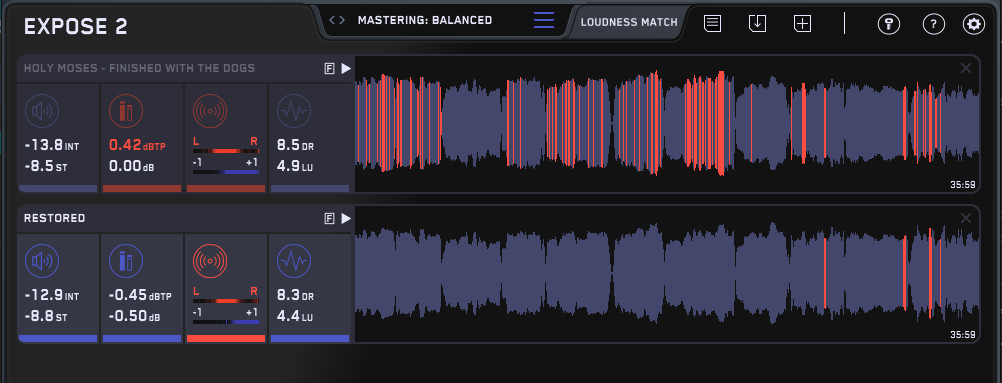Open the report notes icon
This screenshot has width=1002, height=383.
coord(713,24)
